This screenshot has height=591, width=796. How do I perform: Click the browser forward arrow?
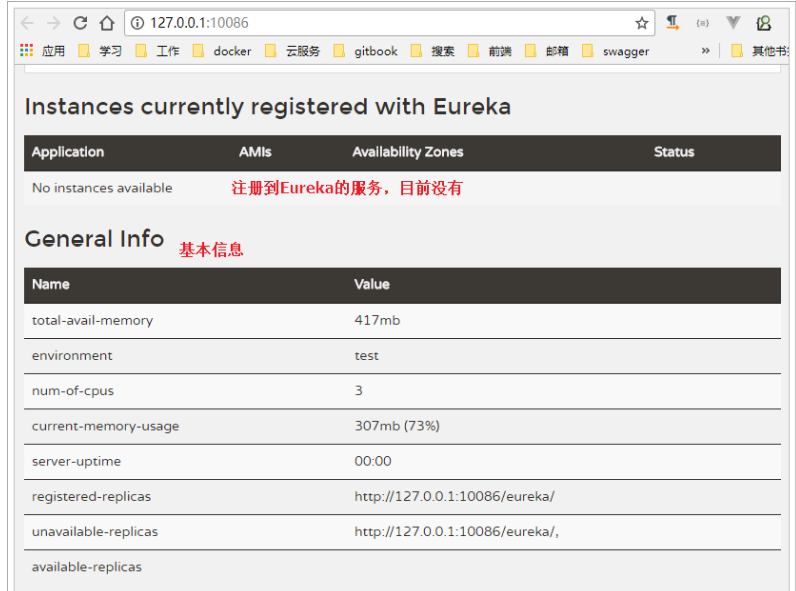pos(53,23)
